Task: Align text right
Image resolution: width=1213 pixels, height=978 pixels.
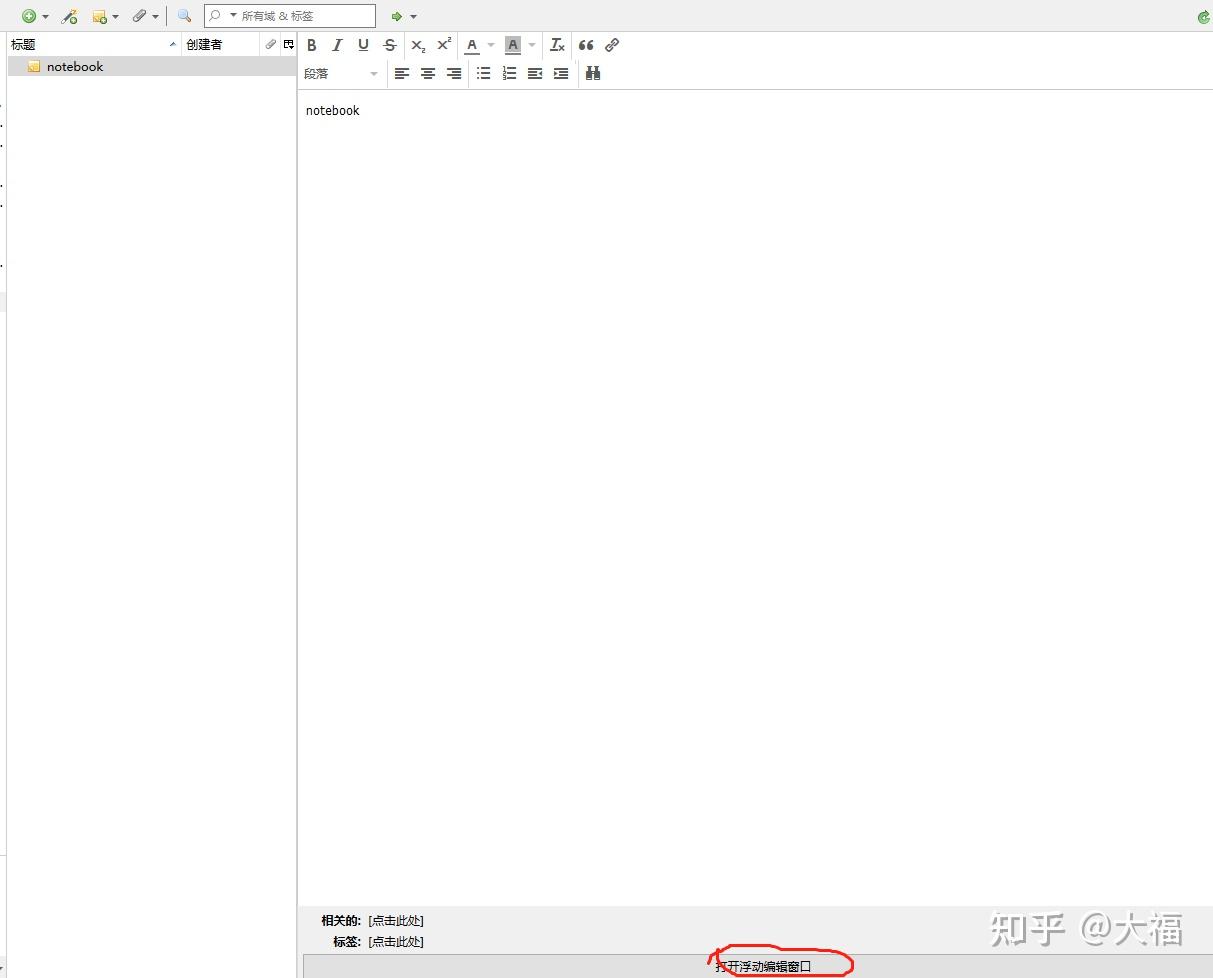Action: (x=453, y=73)
